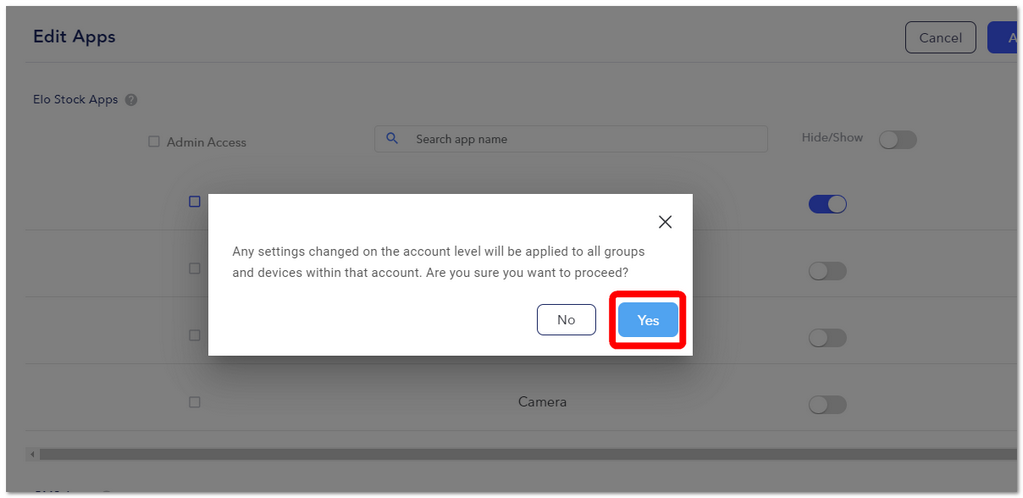Check the Admin Access checkbox
Image resolution: width=1023 pixels, height=498 pixels.
pyautogui.click(x=154, y=142)
